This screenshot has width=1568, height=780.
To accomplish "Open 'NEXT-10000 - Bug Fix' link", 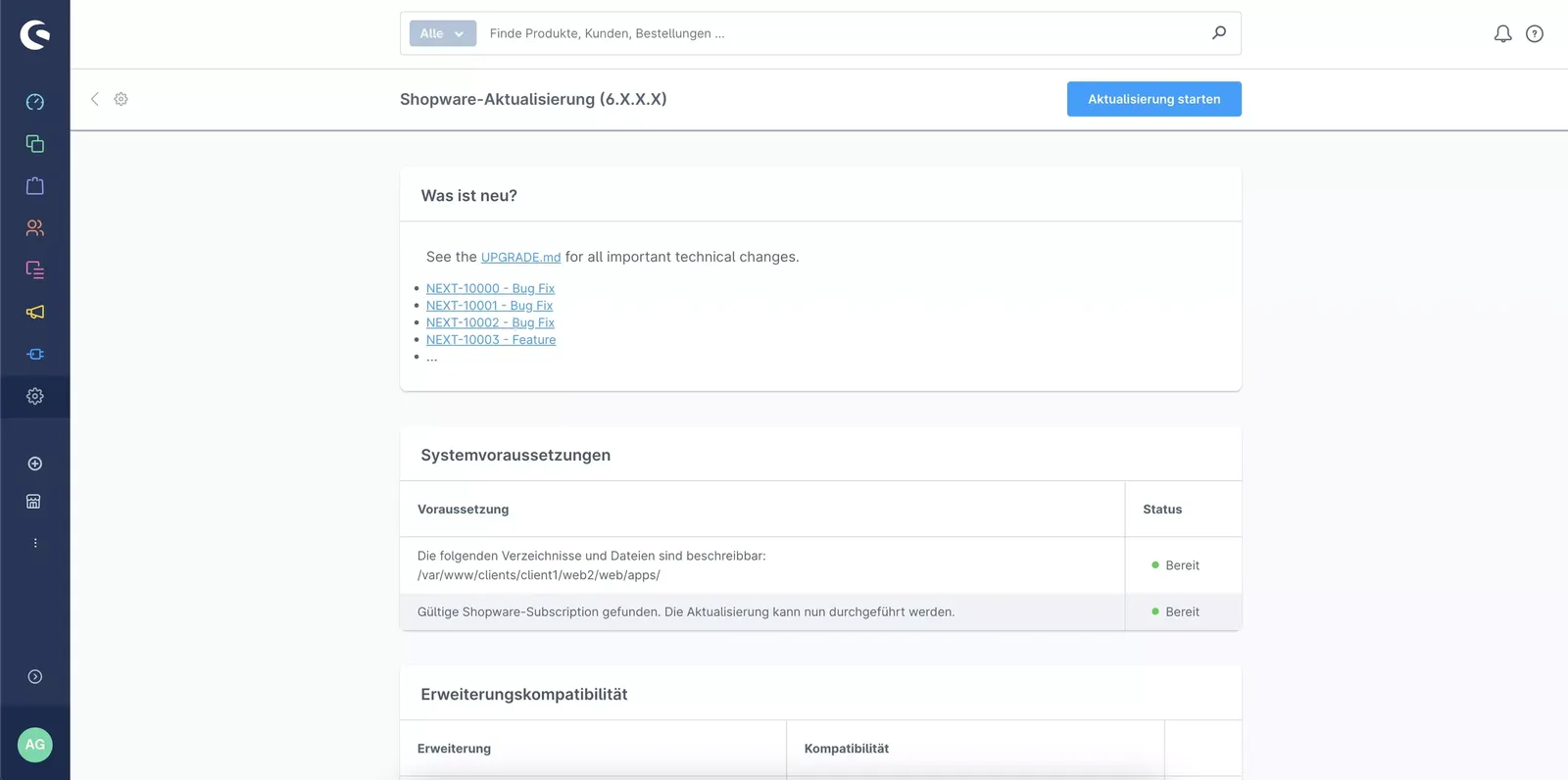I will (490, 288).
